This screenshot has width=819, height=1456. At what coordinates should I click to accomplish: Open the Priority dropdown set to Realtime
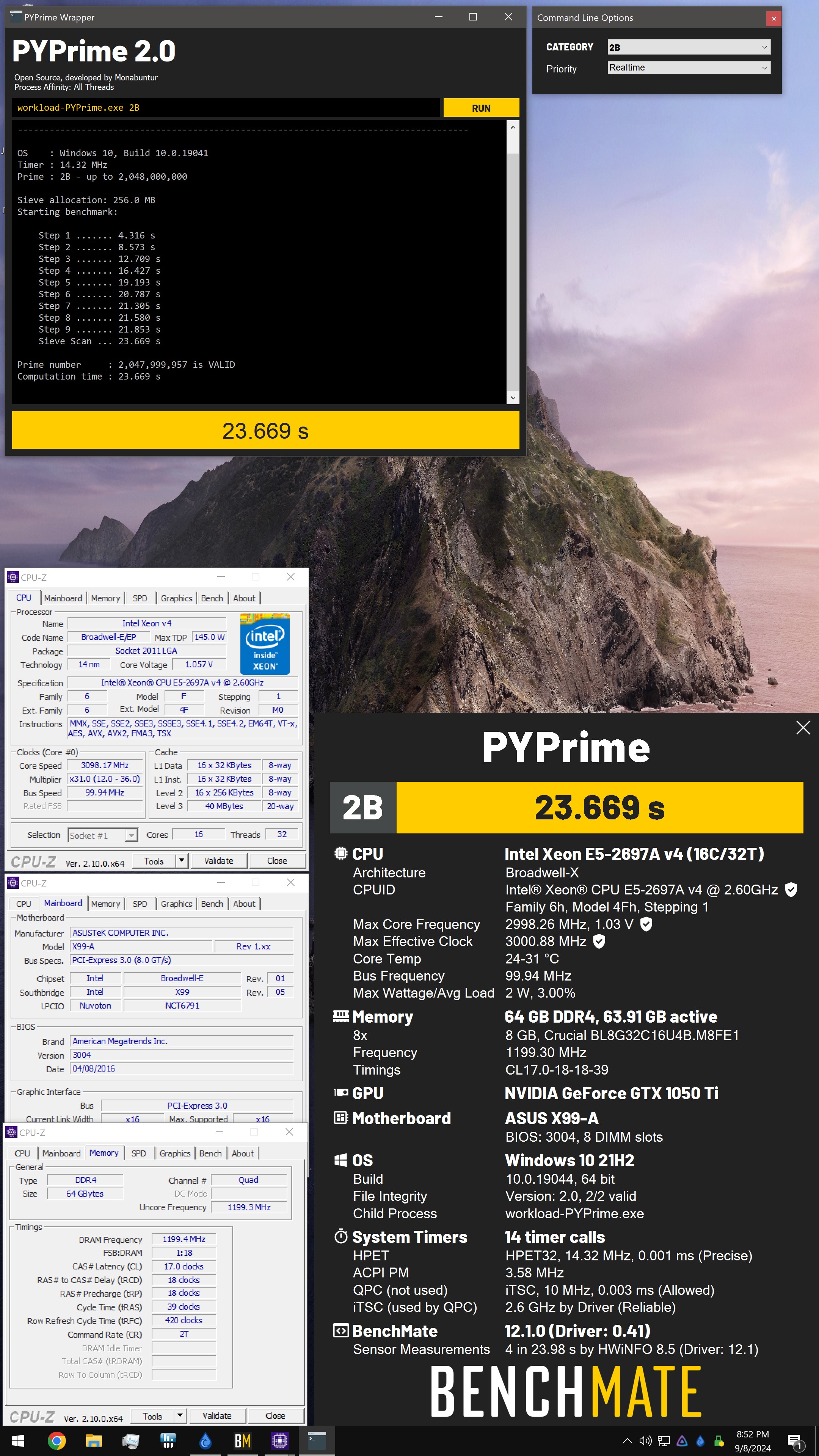(689, 67)
